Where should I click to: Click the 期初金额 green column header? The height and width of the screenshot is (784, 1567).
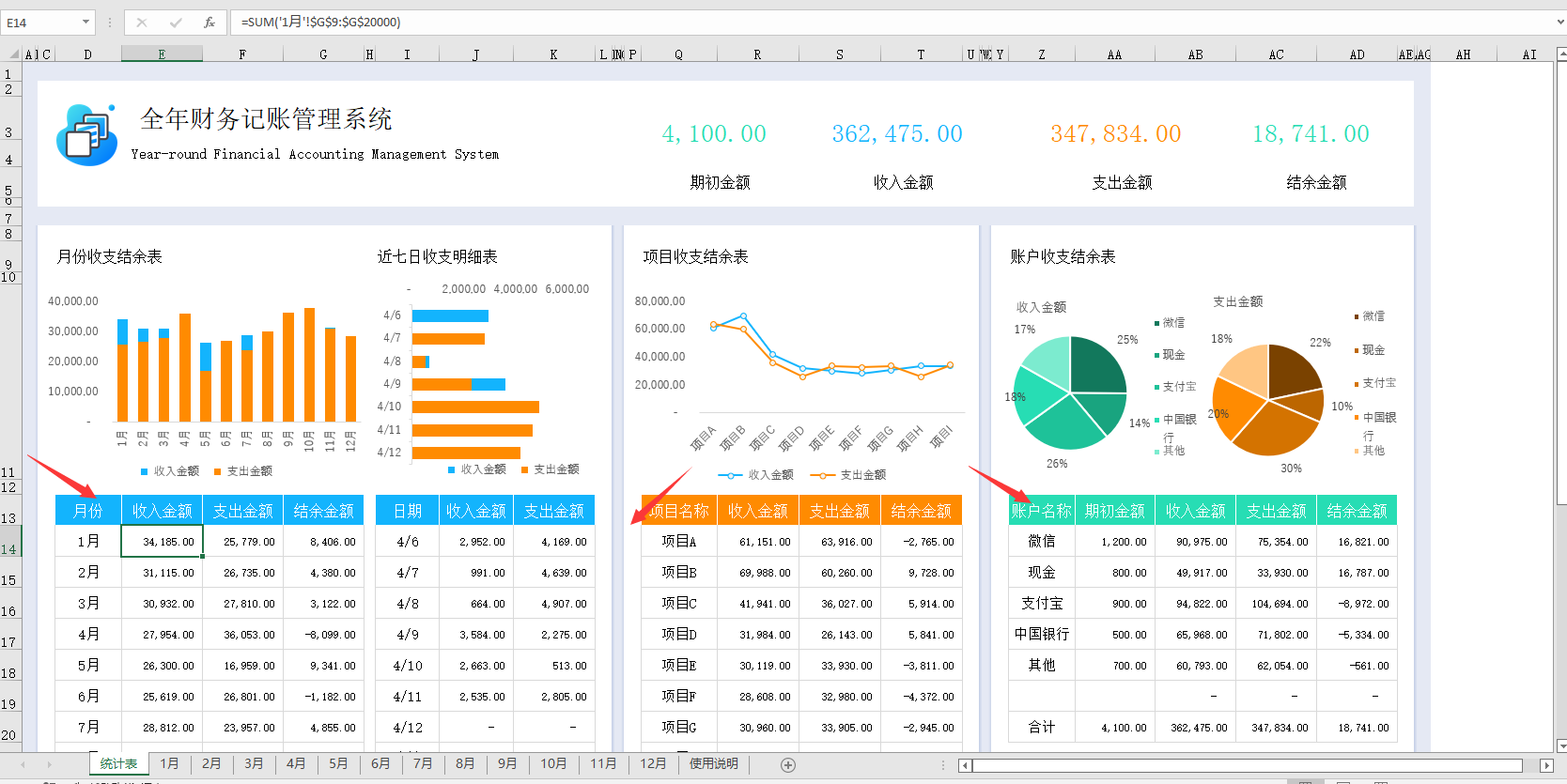coord(1115,511)
